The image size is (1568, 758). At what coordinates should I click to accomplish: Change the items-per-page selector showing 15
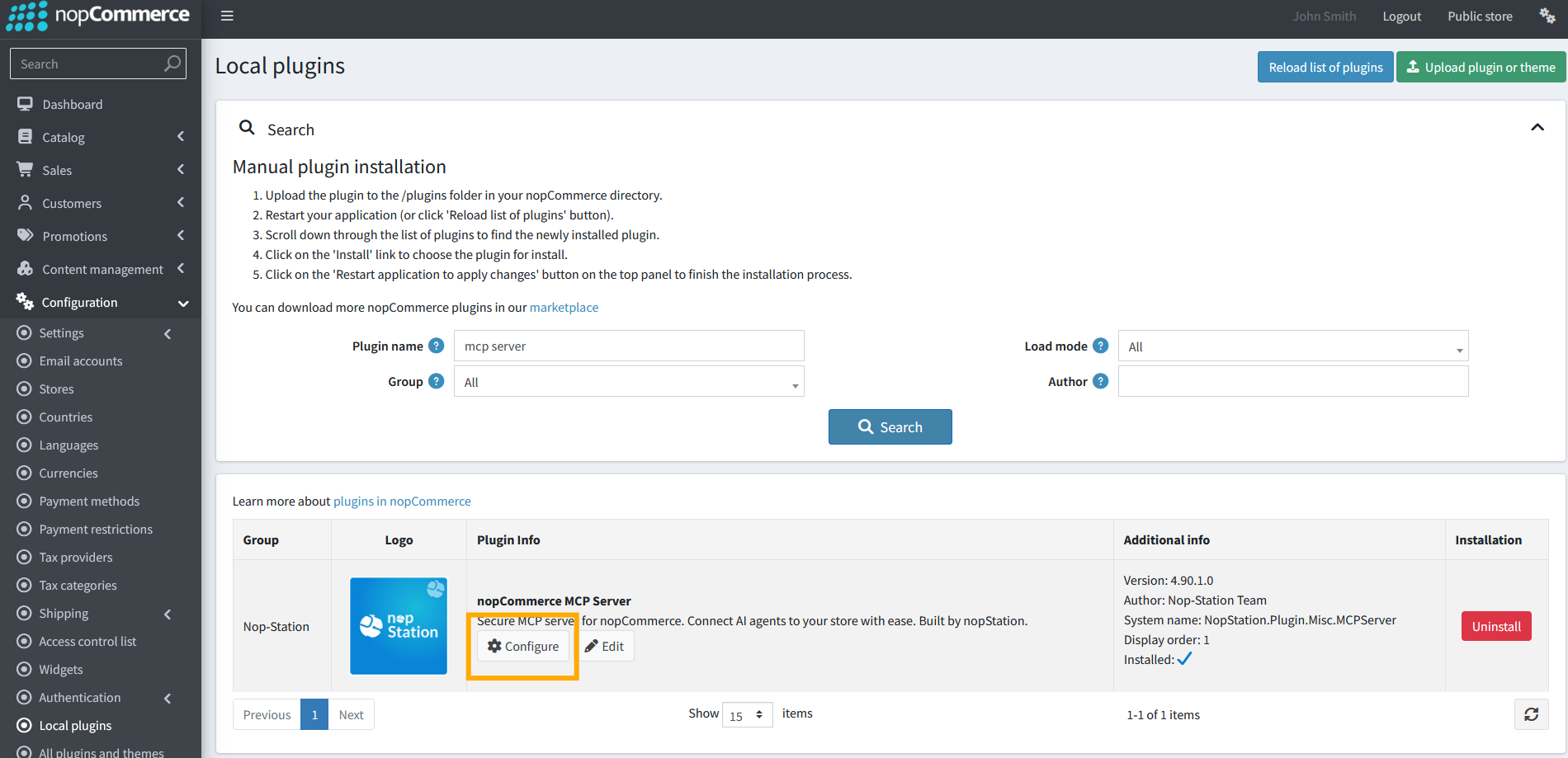747,714
